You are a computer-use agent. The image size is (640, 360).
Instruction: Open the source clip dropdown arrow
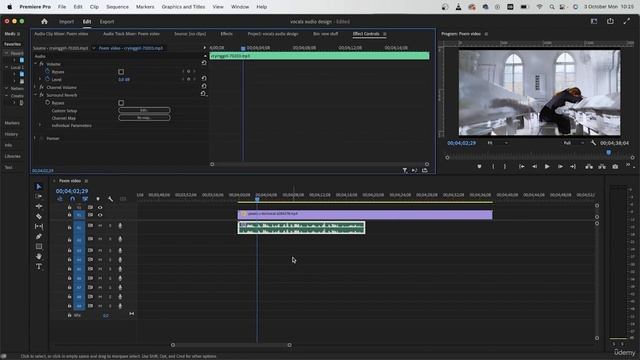click(93, 48)
